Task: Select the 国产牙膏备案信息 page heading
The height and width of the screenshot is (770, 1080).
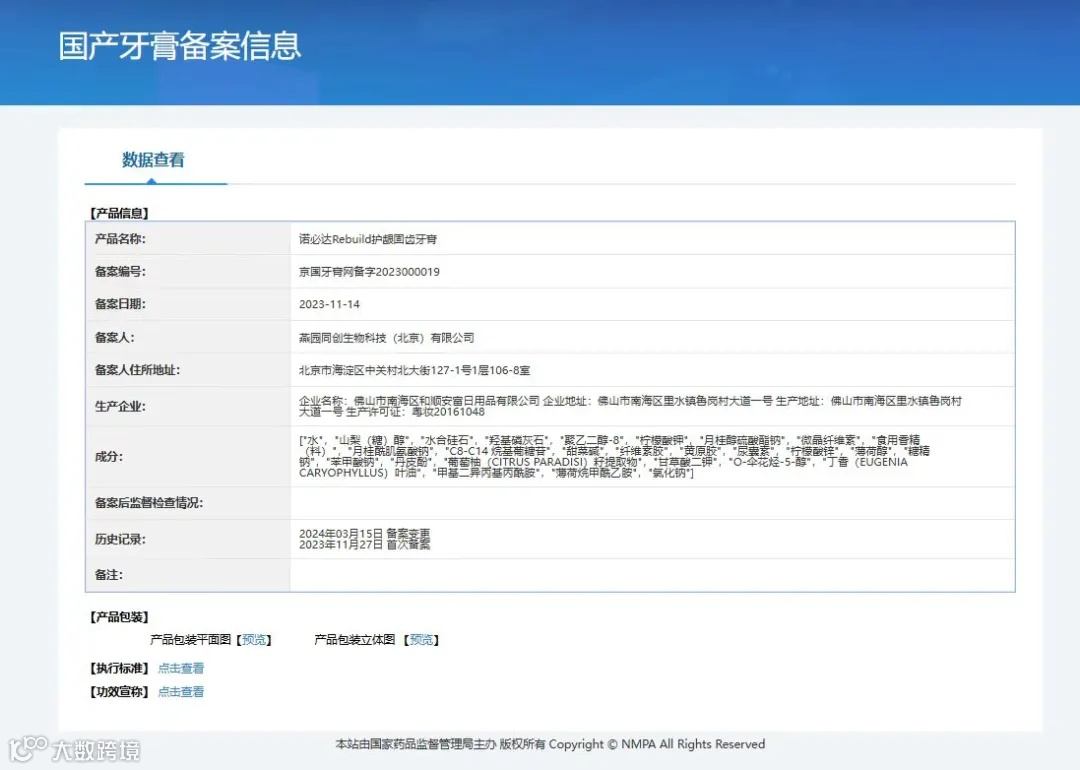Action: point(180,46)
